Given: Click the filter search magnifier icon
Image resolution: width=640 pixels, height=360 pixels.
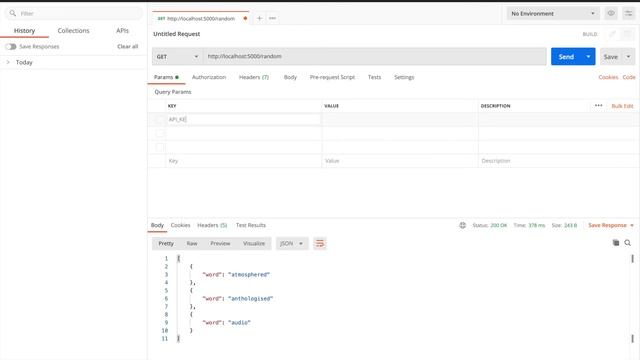Looking at the screenshot, I should (13, 13).
